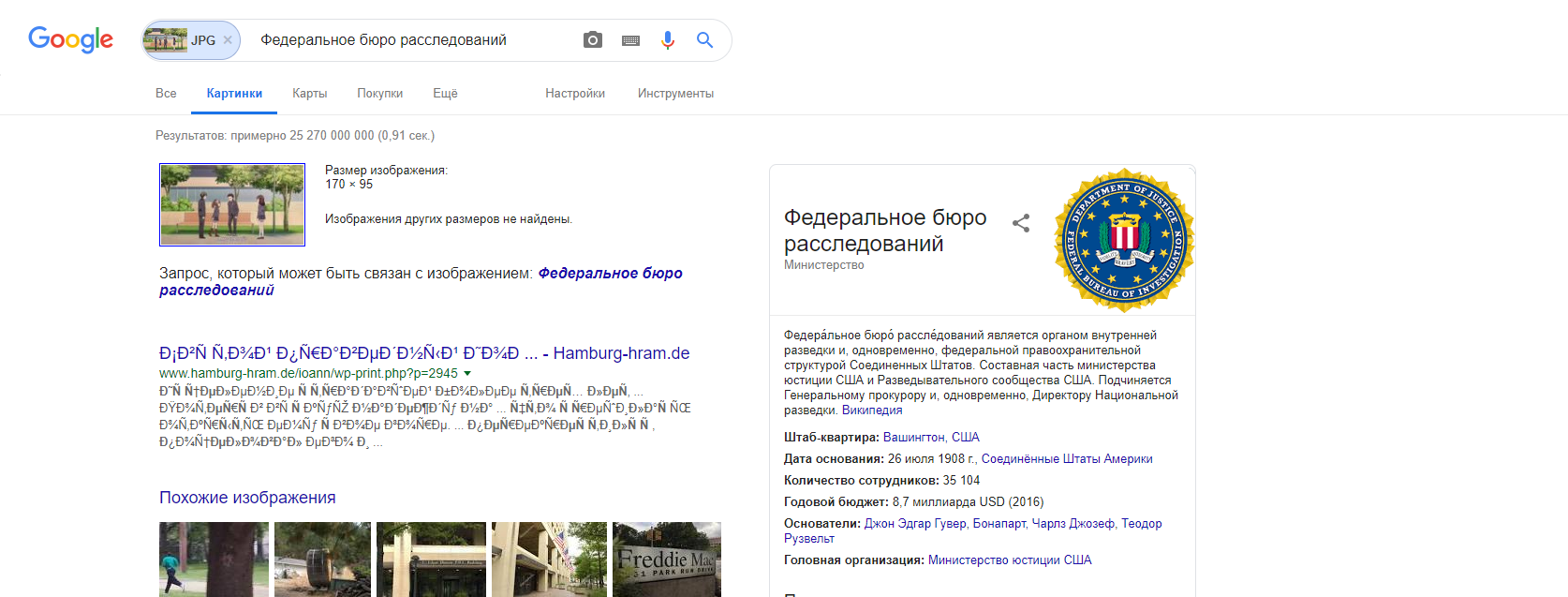The image size is (1568, 597).
Task: Click the Похожие изображения heading link
Action: (247, 498)
